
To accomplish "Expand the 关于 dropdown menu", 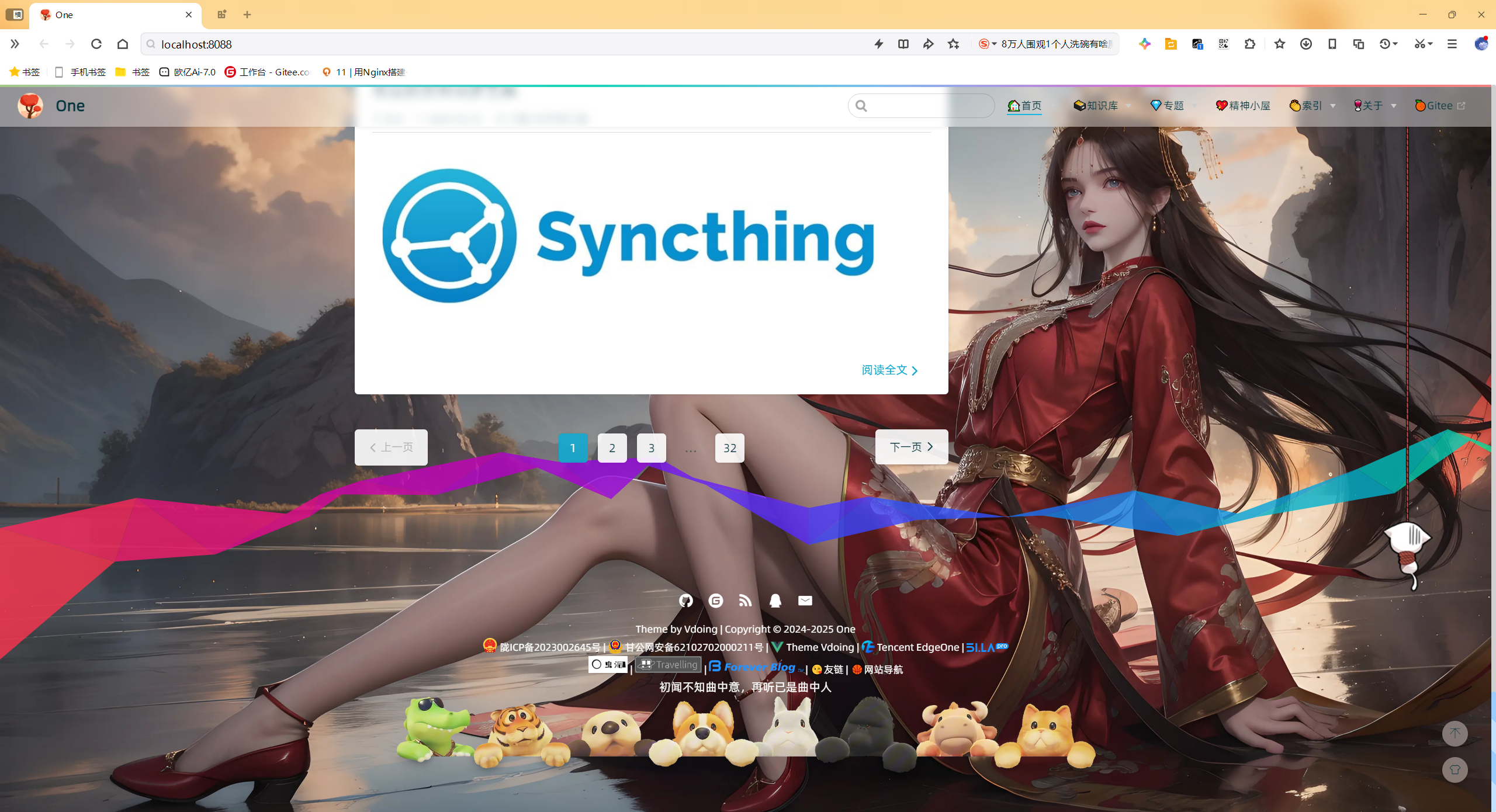I will point(1375,106).
